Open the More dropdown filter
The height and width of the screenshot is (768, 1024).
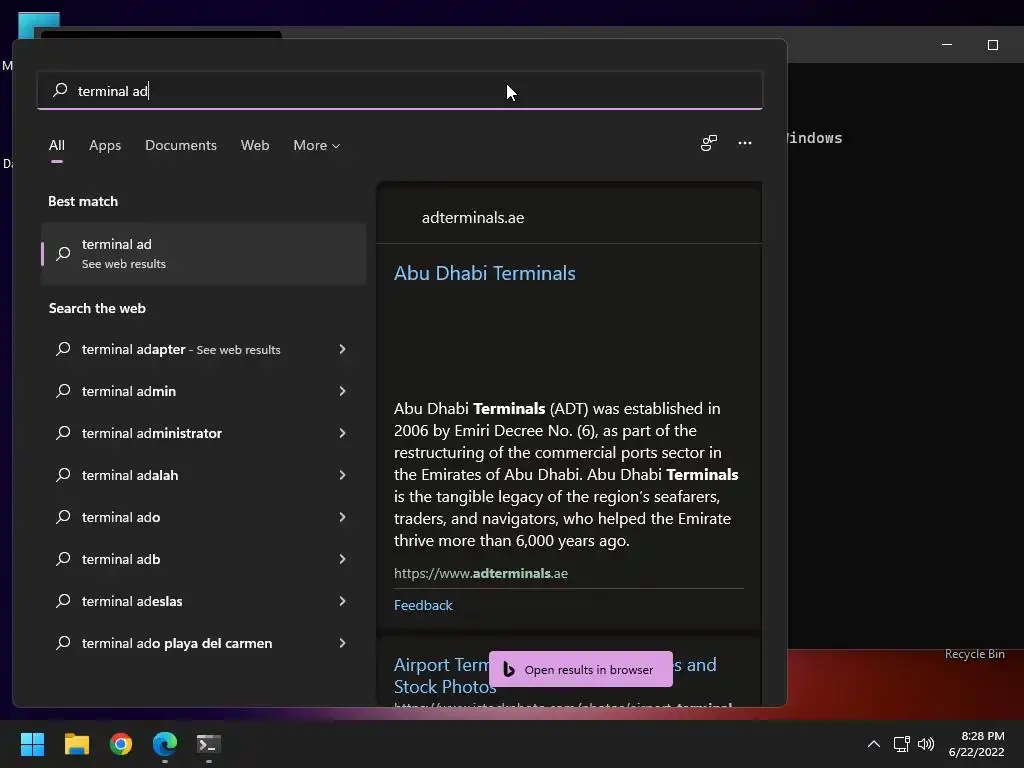[317, 145]
